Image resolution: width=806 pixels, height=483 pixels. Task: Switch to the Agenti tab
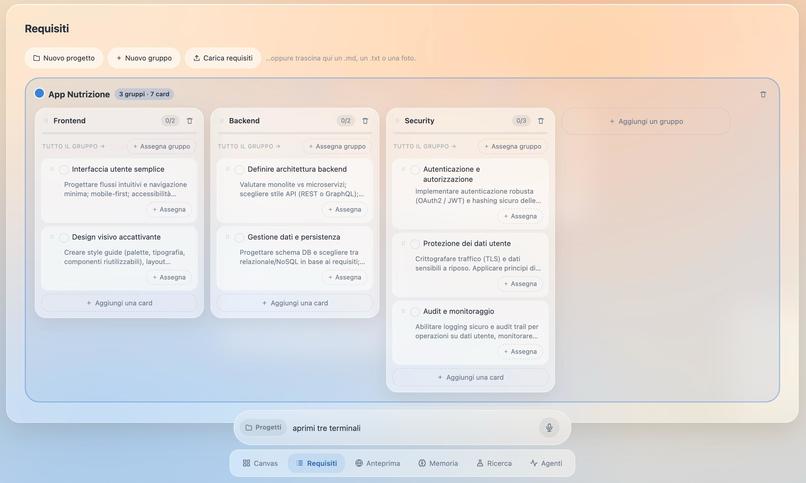coord(546,463)
